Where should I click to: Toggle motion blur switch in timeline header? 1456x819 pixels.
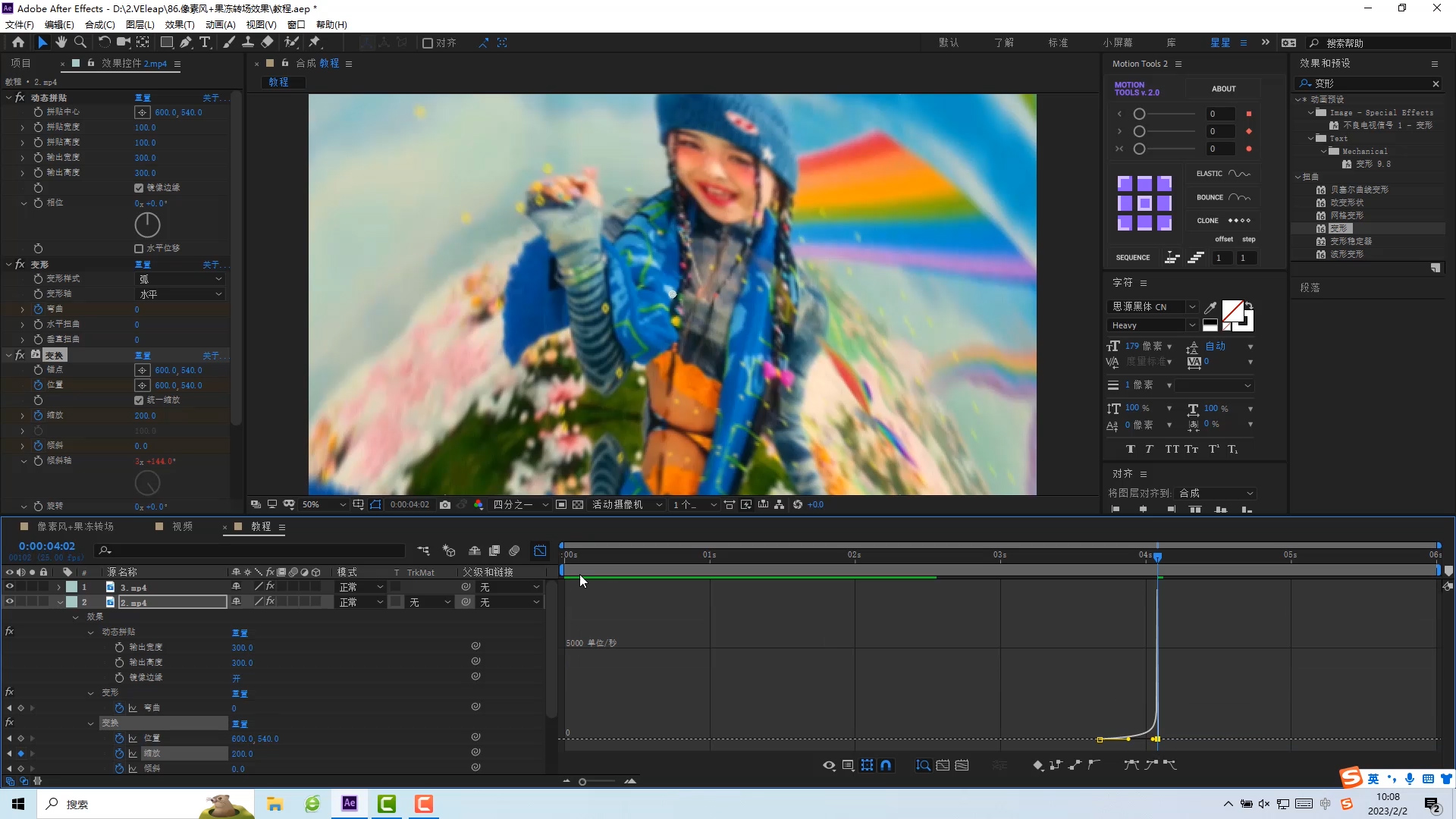[514, 551]
